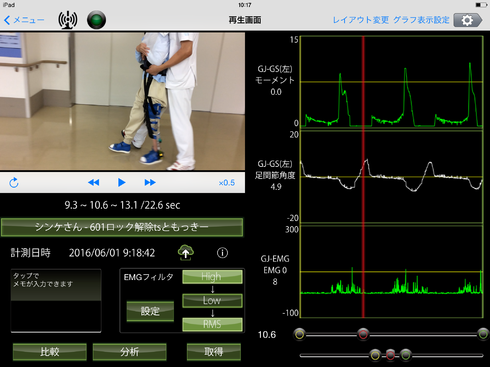Open レイアウト変更 layout settings
The width and height of the screenshot is (490, 367).
pyautogui.click(x=361, y=20)
